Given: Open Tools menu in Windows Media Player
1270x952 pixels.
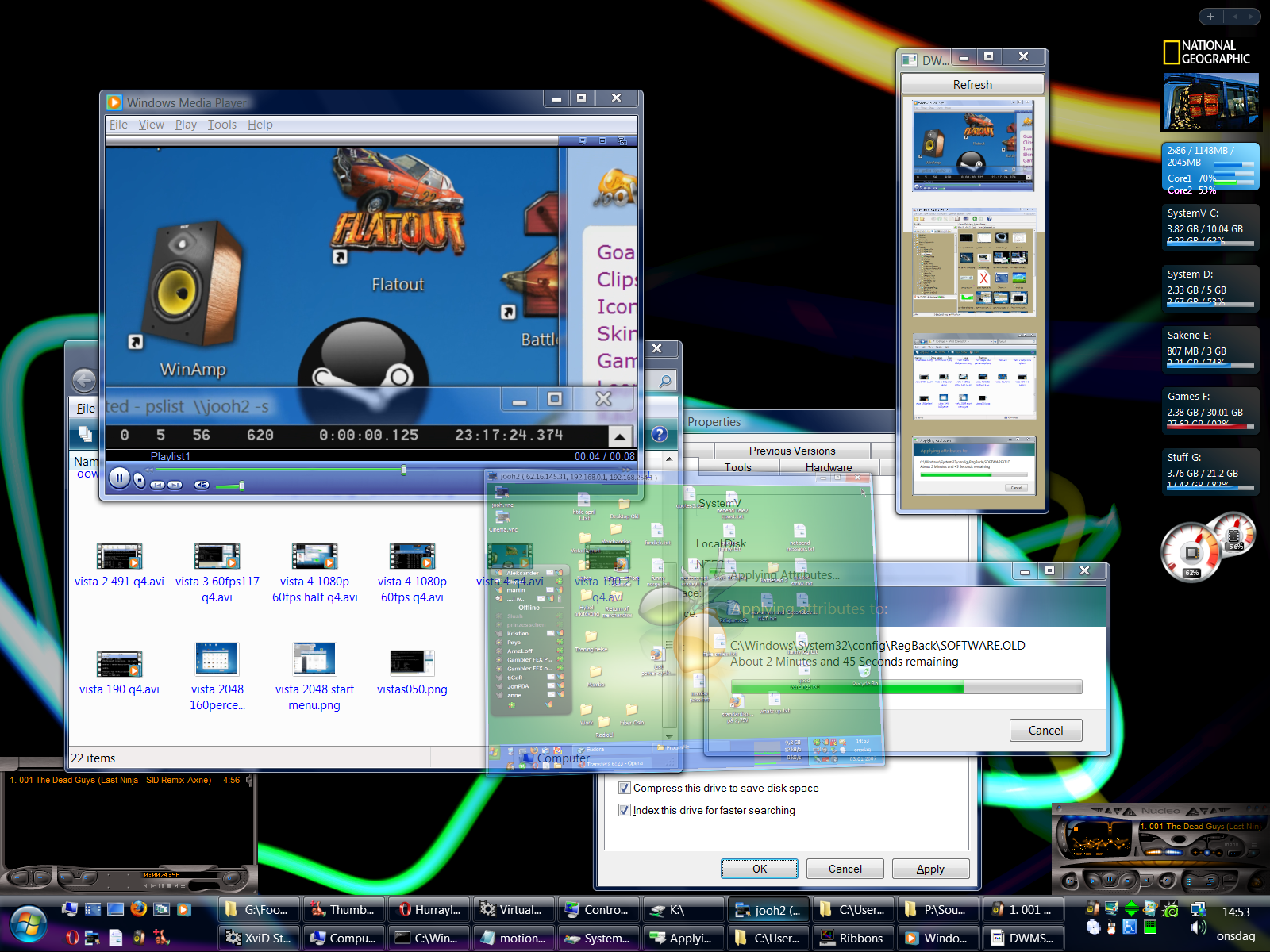Looking at the screenshot, I should click(222, 125).
